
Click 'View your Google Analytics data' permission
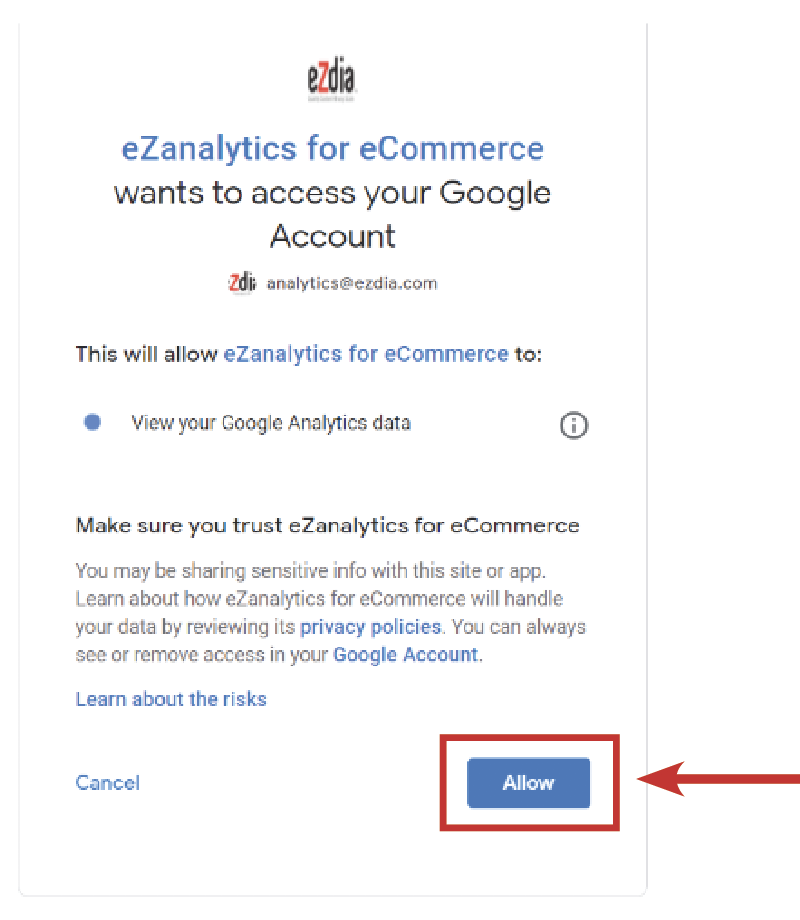coord(271,422)
